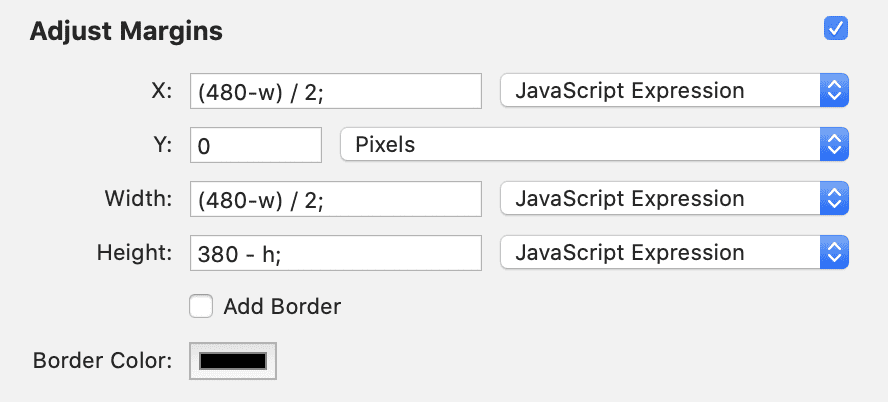888x402 pixels.
Task: Click the blue arrows on X's dropdown
Action: pyautogui.click(x=834, y=91)
